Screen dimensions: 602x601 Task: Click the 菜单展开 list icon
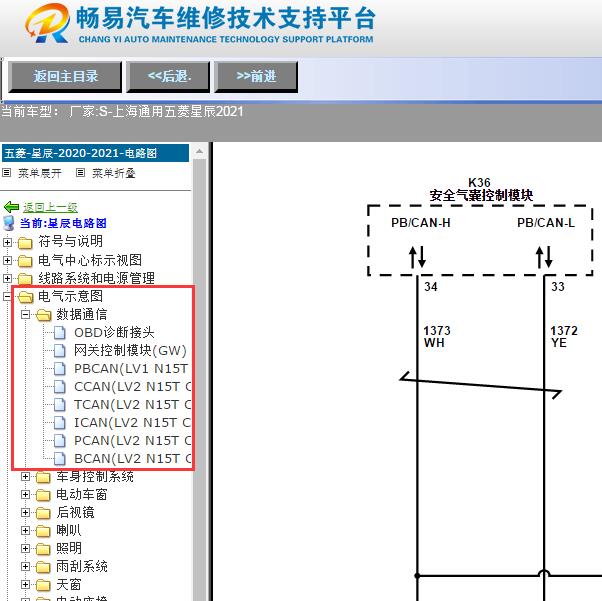coord(7,173)
